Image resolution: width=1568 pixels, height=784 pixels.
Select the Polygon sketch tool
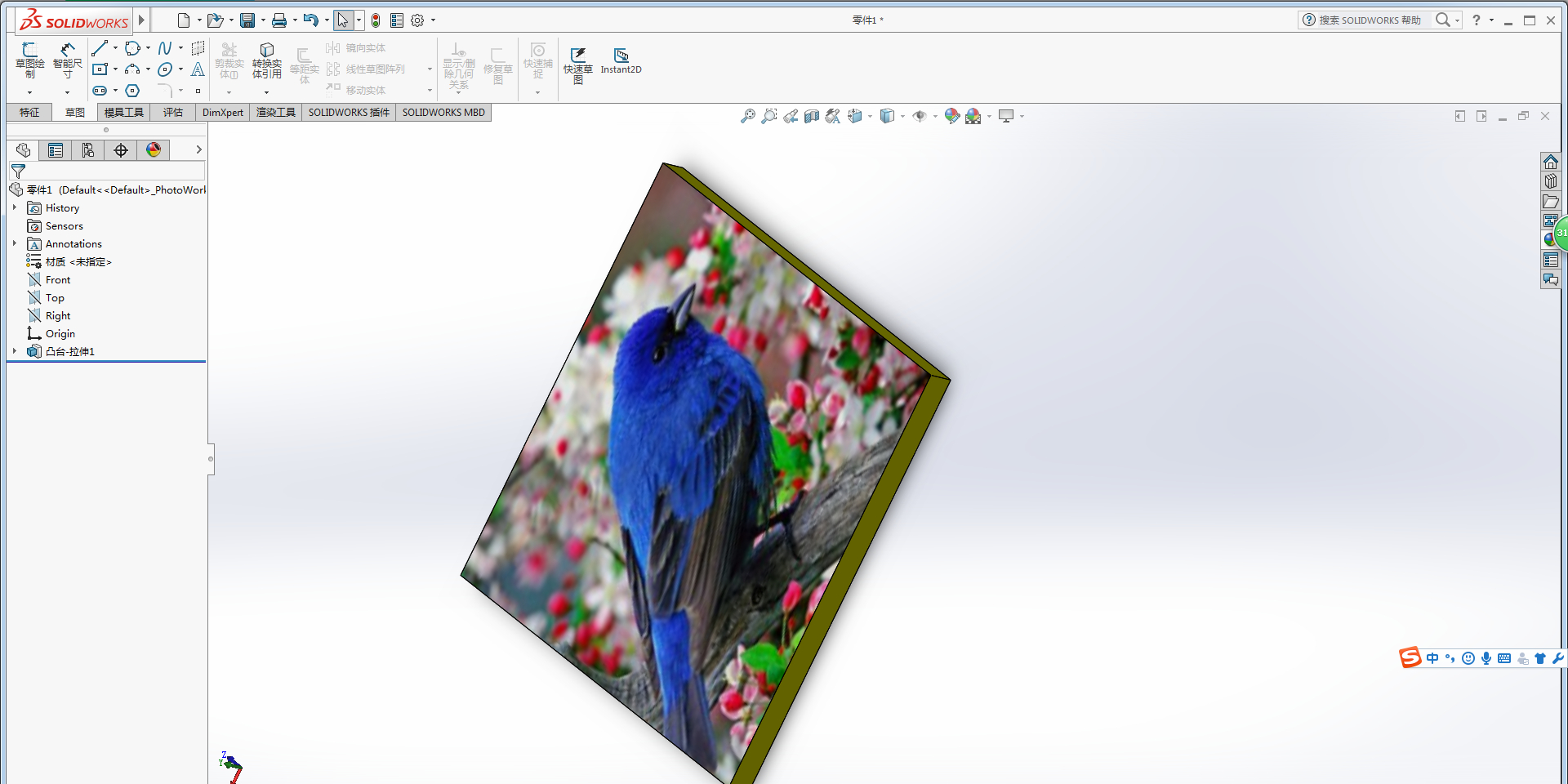(132, 91)
